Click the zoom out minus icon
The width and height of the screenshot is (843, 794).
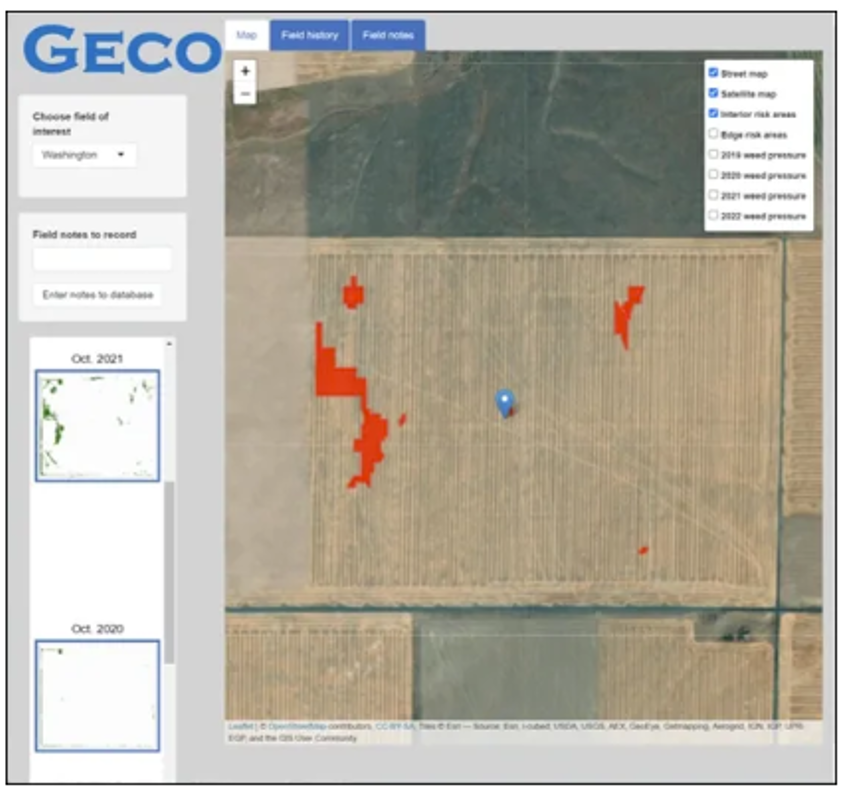(244, 93)
